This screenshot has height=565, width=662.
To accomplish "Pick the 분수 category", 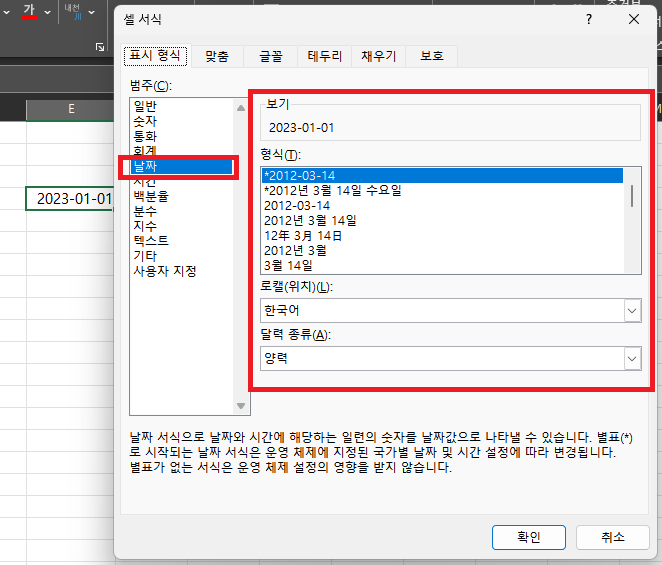I will tap(182, 211).
